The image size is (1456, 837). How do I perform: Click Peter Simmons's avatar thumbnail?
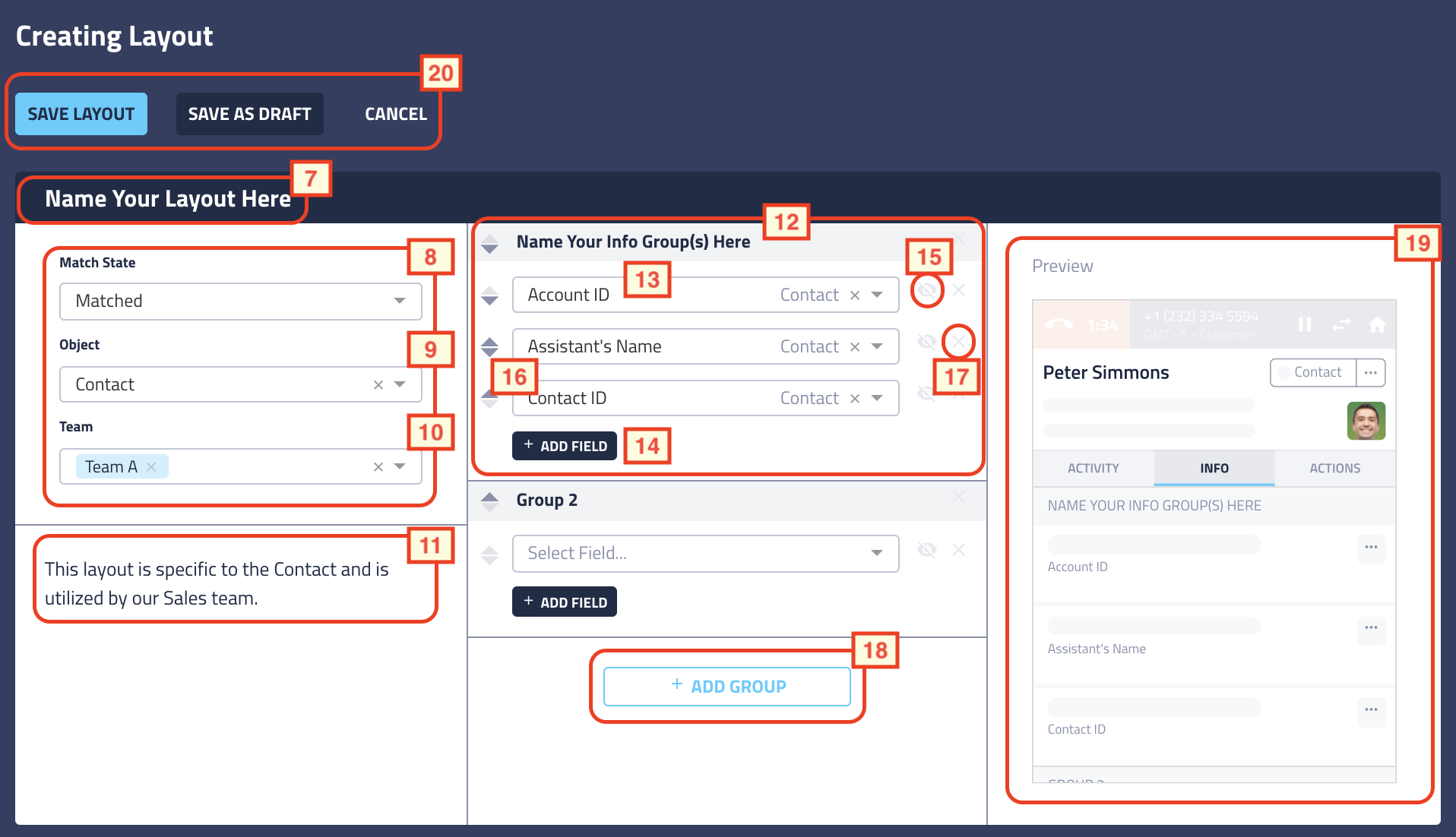click(1366, 421)
